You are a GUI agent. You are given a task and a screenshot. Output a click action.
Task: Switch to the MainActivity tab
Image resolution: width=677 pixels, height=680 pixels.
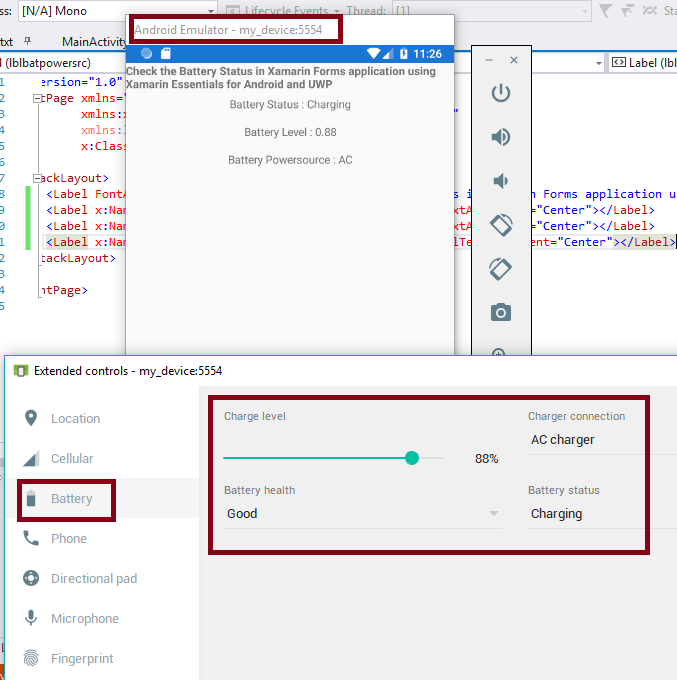[x=94, y=42]
